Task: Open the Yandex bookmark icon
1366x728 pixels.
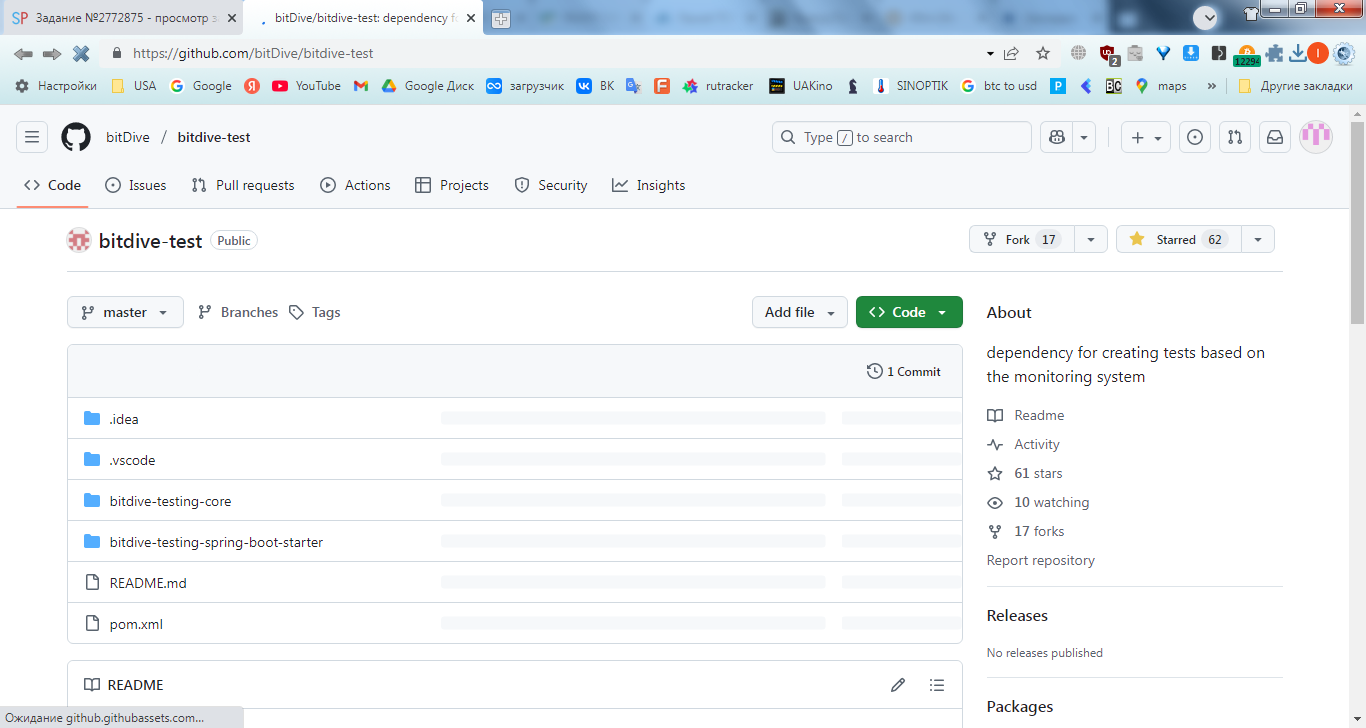Action: click(252, 86)
